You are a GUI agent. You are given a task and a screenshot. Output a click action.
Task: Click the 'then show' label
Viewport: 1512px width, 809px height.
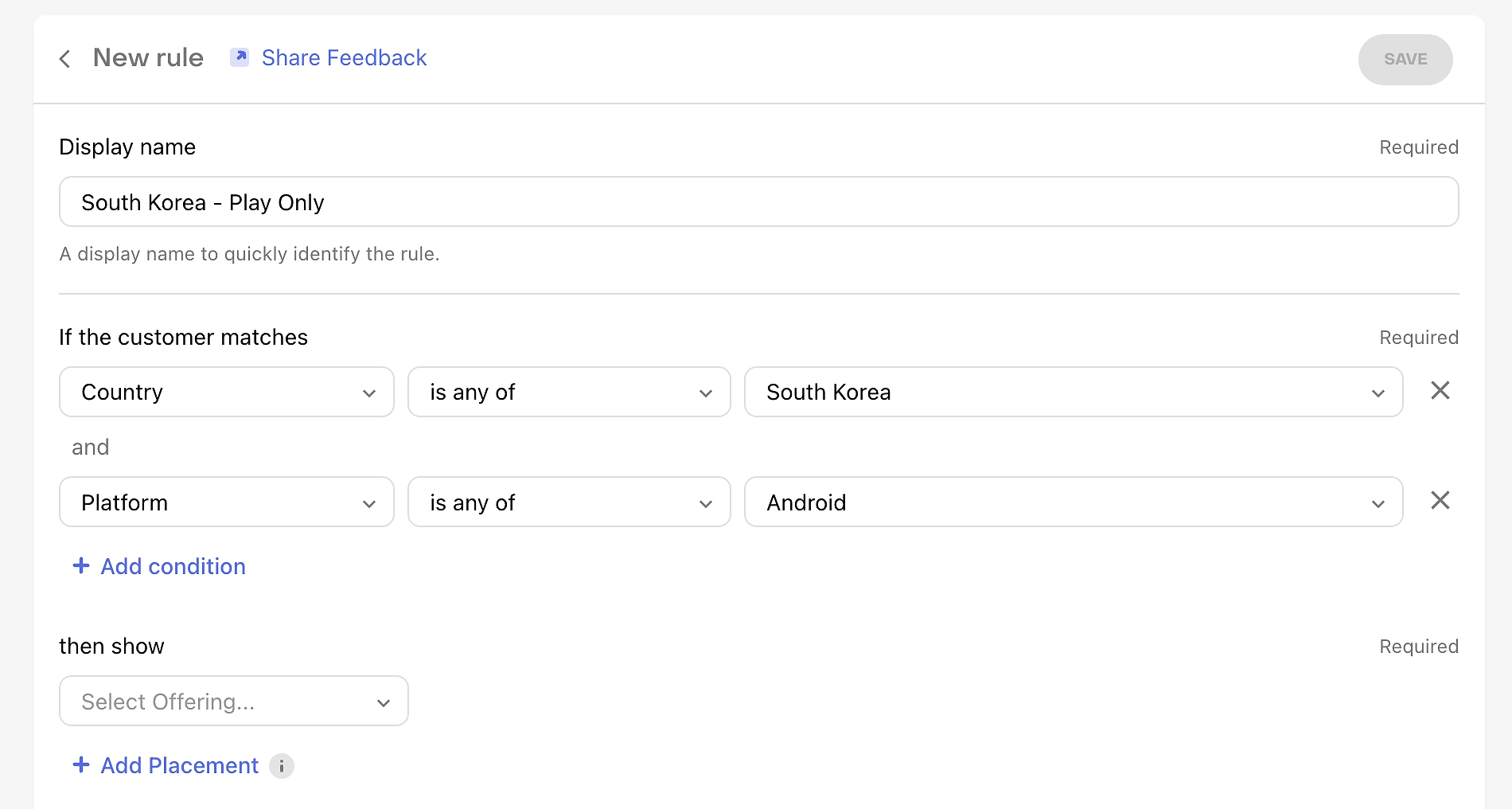[x=111, y=647]
